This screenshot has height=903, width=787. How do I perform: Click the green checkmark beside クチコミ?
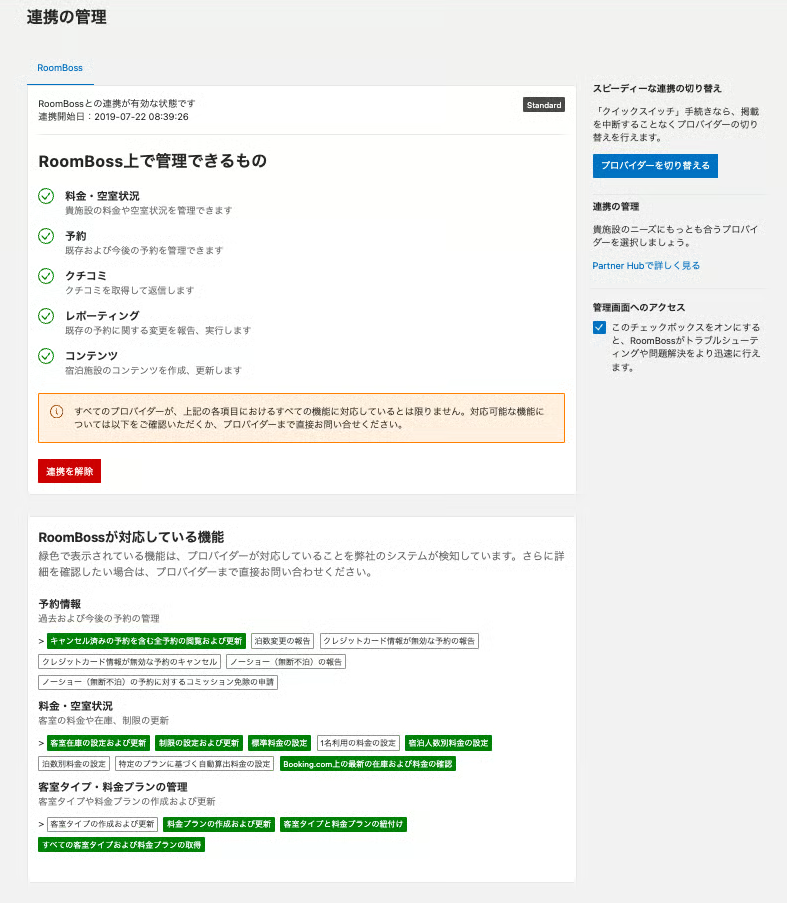46,276
